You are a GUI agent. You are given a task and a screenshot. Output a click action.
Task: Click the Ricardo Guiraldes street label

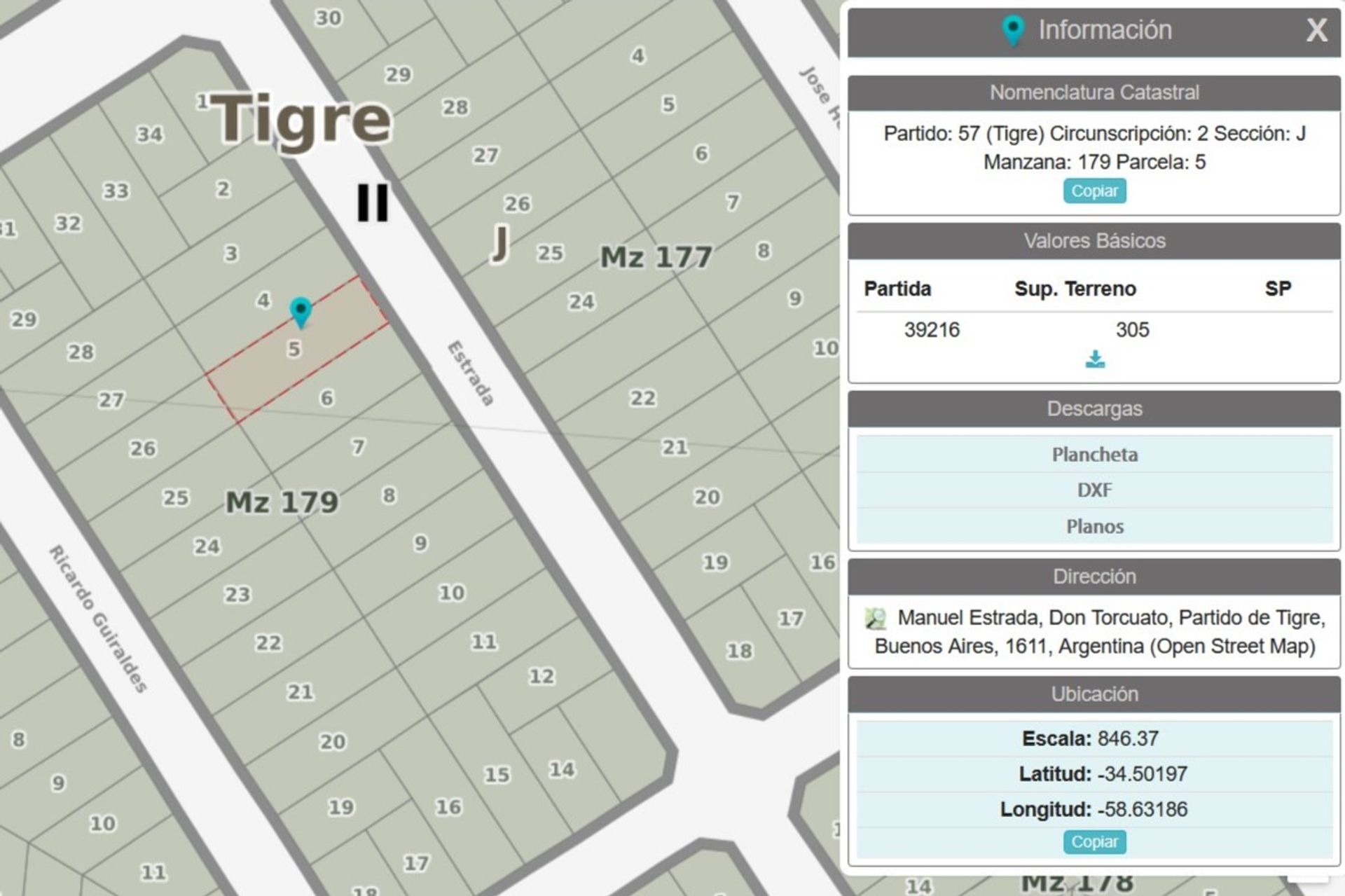click(x=98, y=619)
